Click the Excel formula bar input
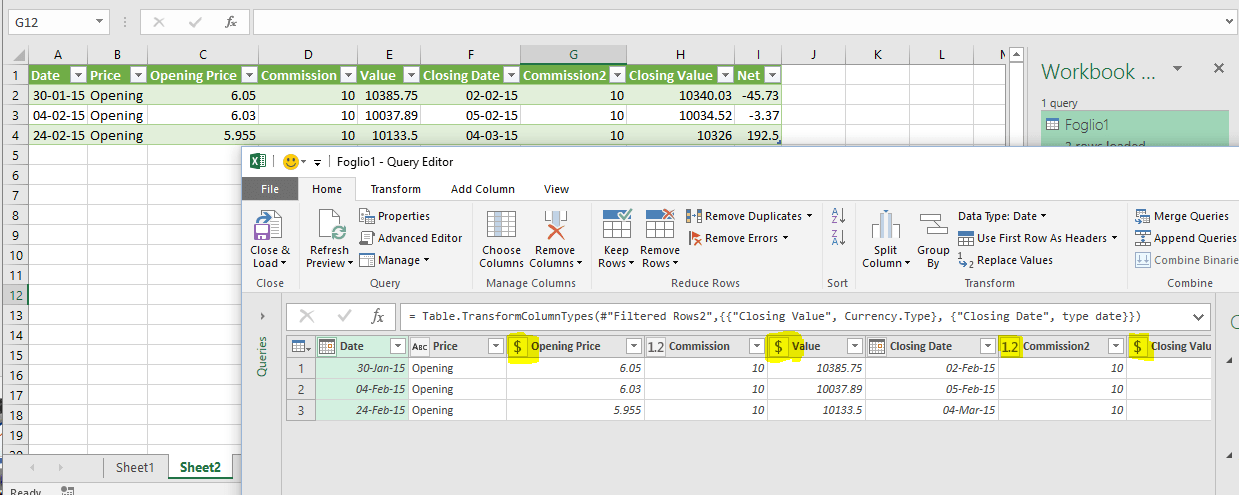Screen dimensions: 1239x495 click(738, 21)
